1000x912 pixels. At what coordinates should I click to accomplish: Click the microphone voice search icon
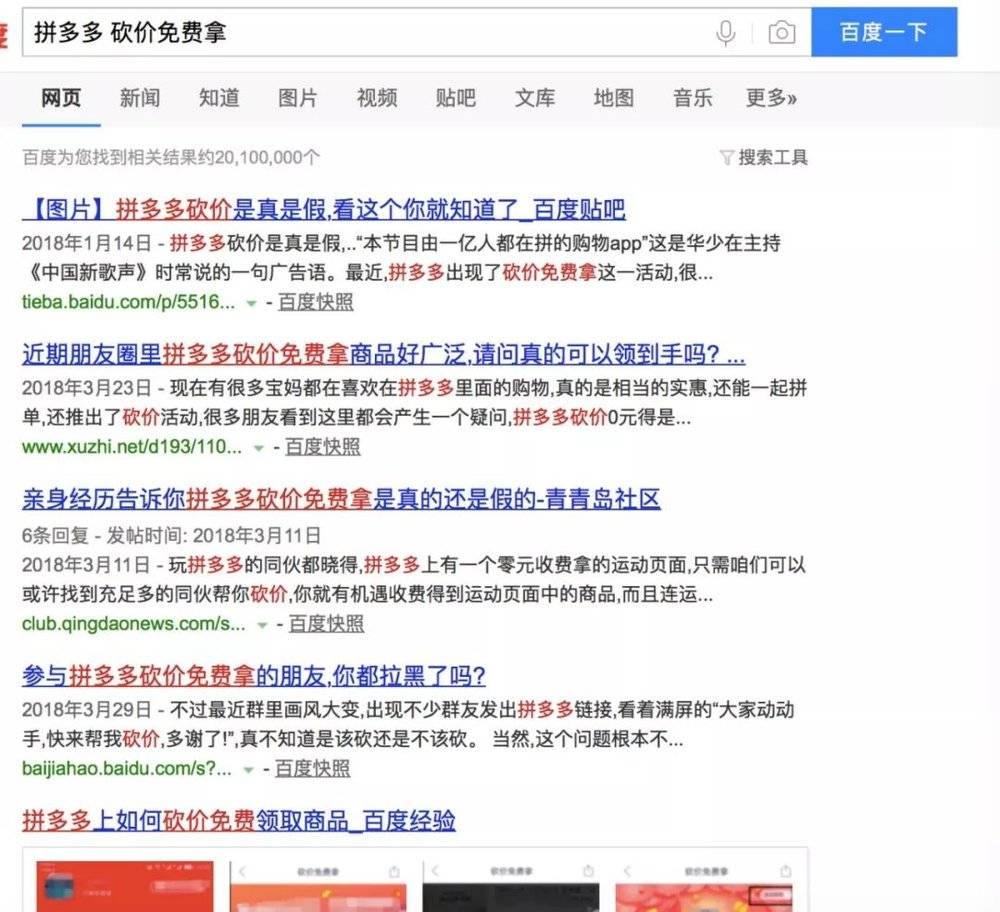[x=726, y=33]
